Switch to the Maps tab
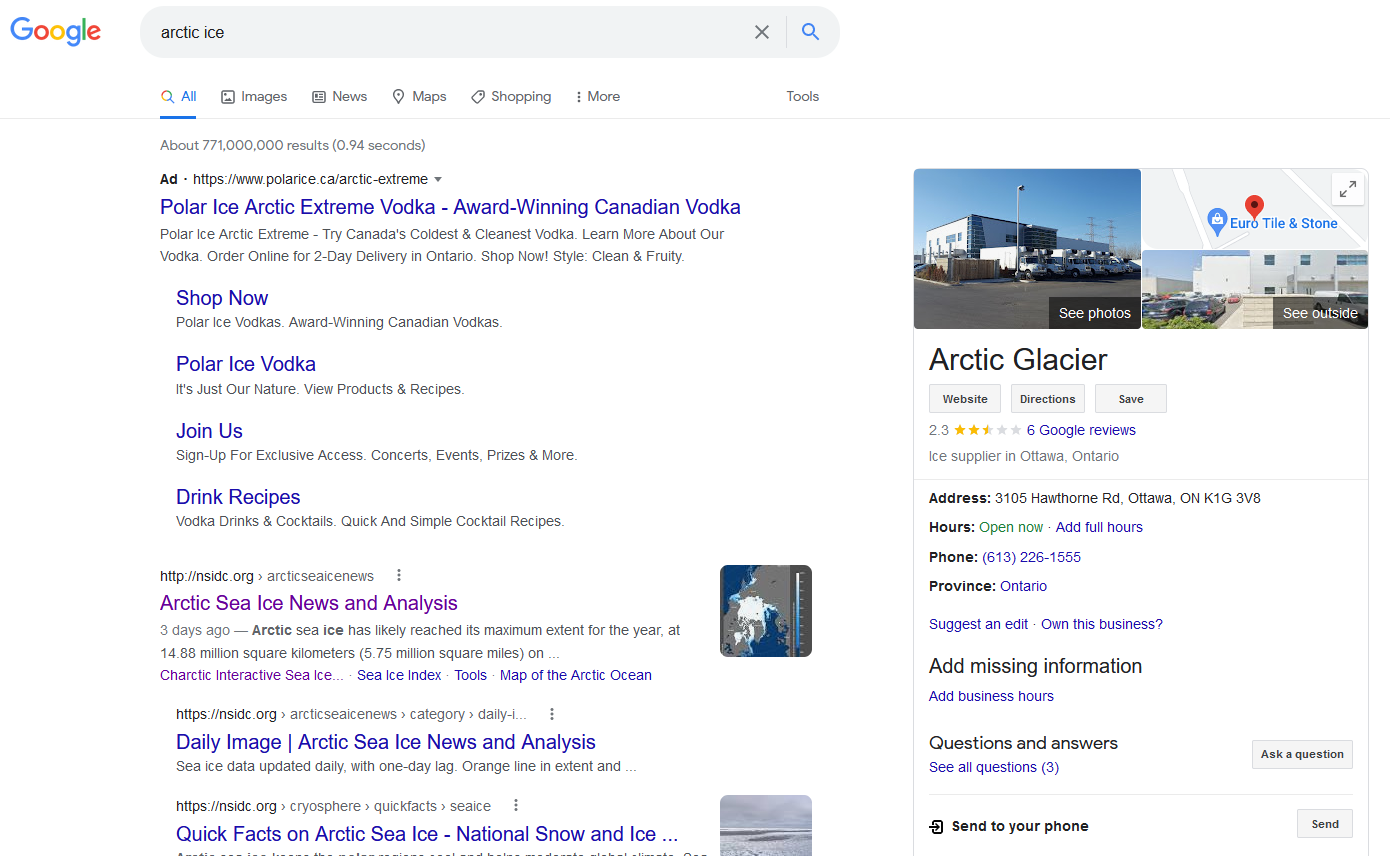The image size is (1390, 856). 419,97
